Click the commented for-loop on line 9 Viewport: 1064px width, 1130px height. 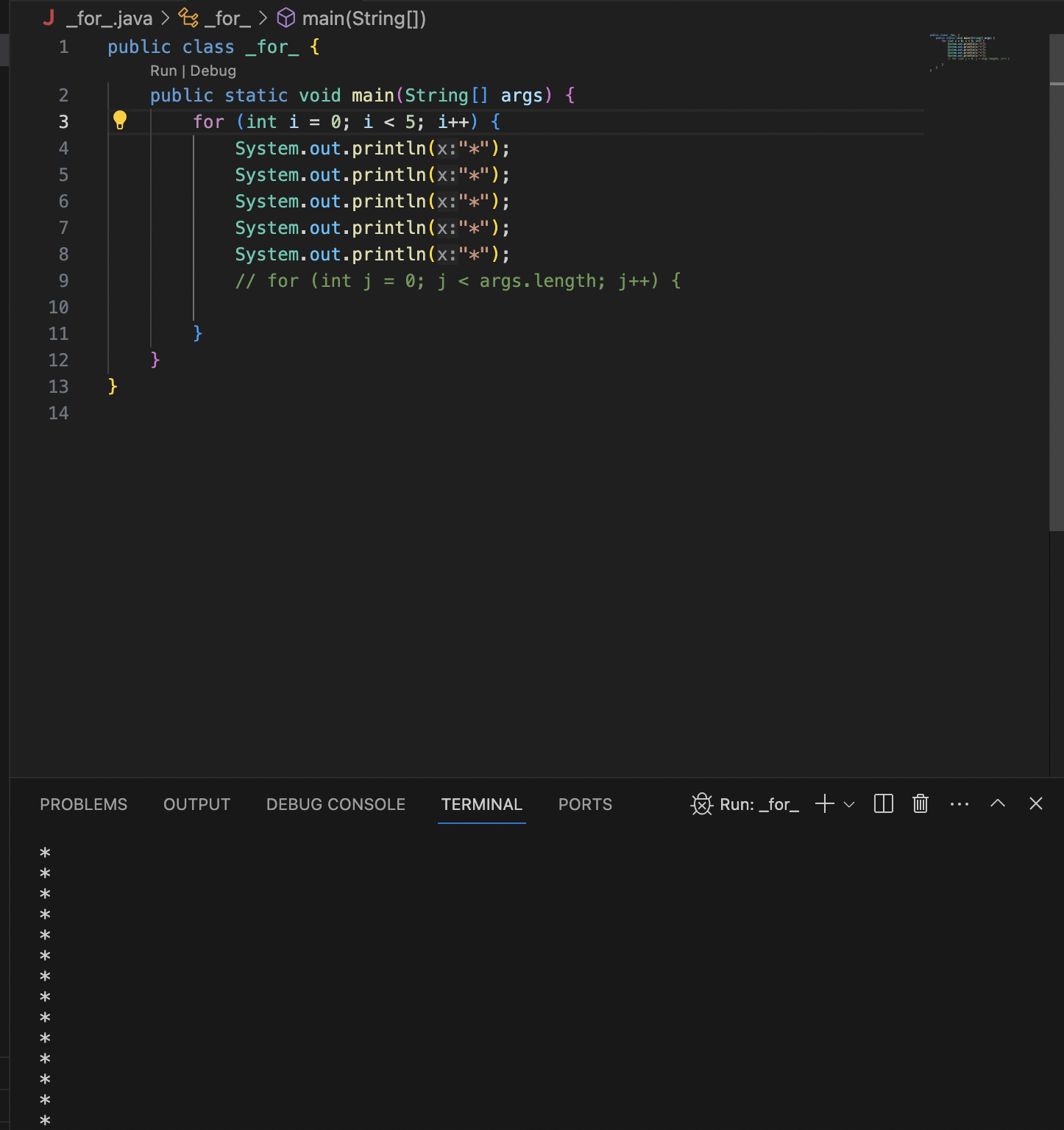(458, 281)
